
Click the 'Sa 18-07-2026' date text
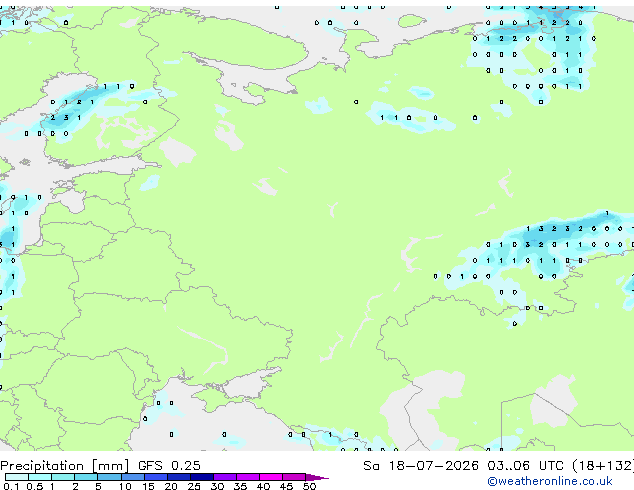pos(421,466)
